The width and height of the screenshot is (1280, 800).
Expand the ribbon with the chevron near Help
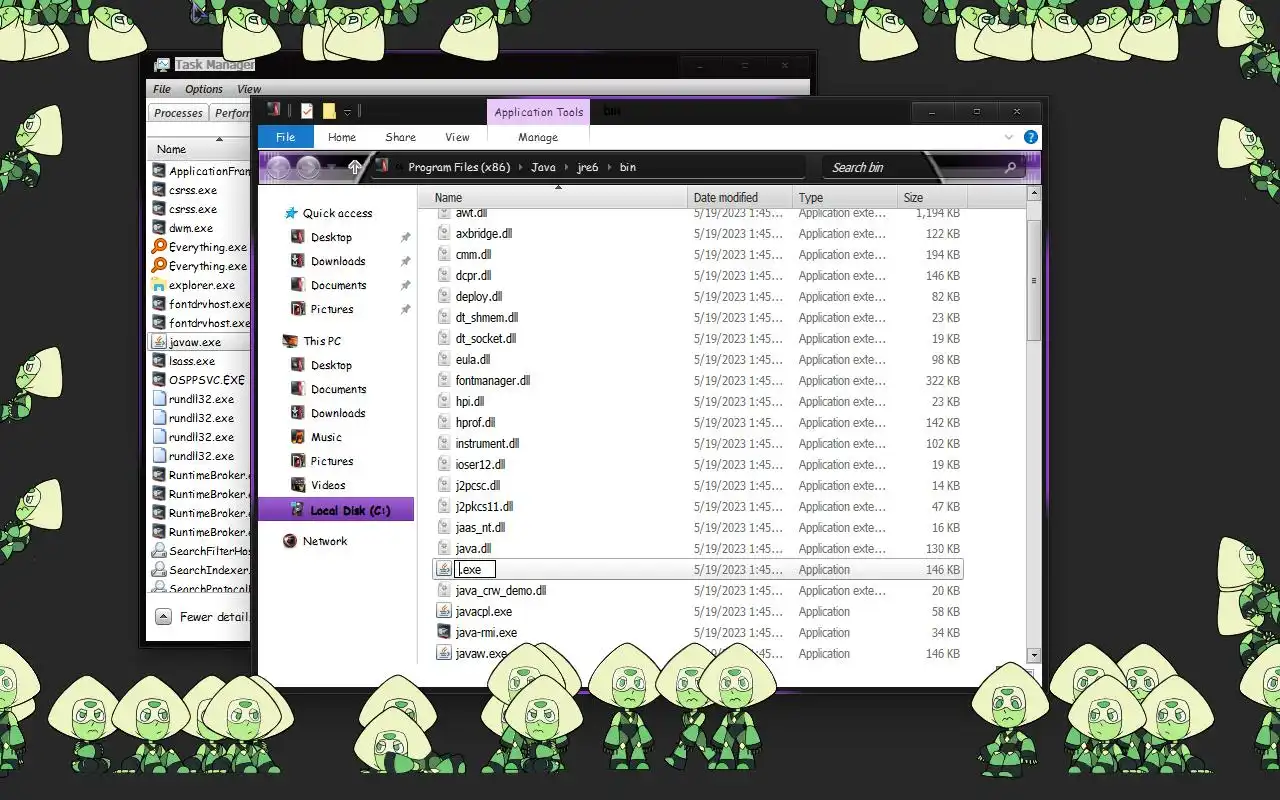tap(1009, 137)
